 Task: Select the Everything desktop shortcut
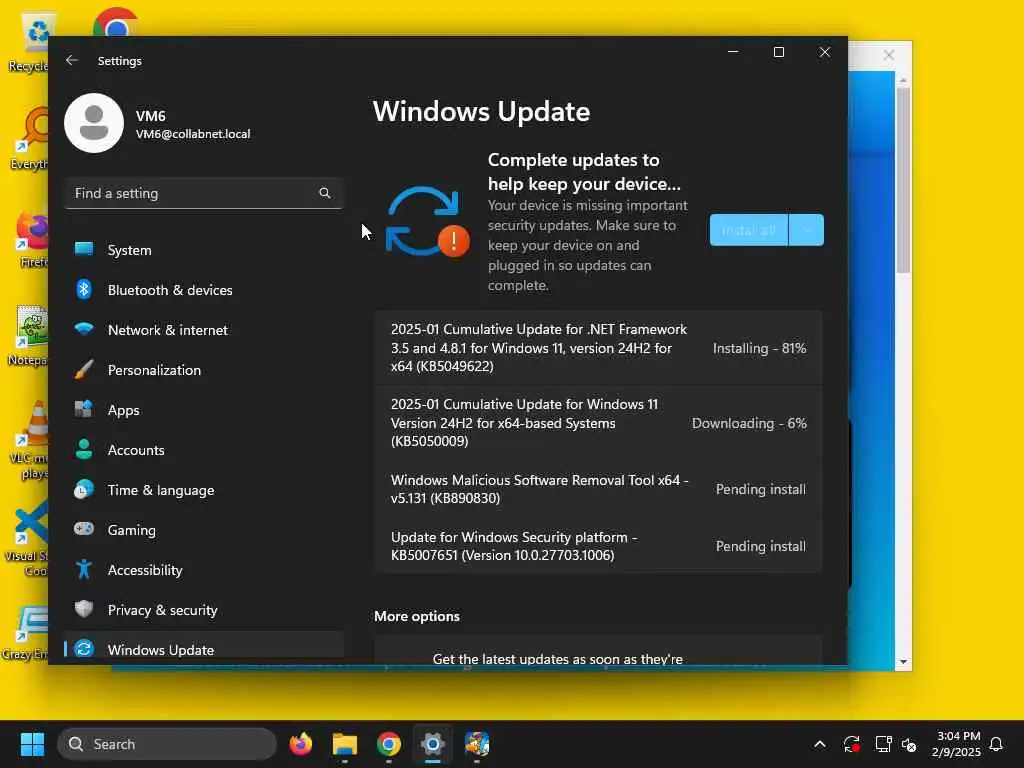(x=29, y=138)
